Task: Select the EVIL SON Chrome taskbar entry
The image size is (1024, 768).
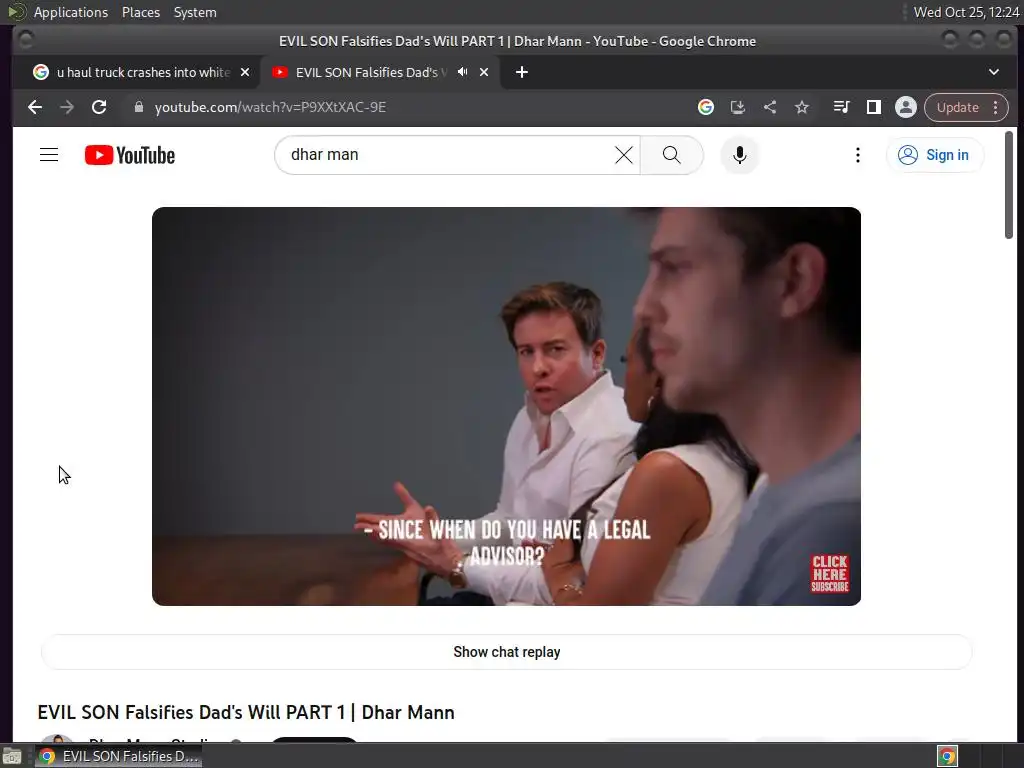Action: [119, 756]
